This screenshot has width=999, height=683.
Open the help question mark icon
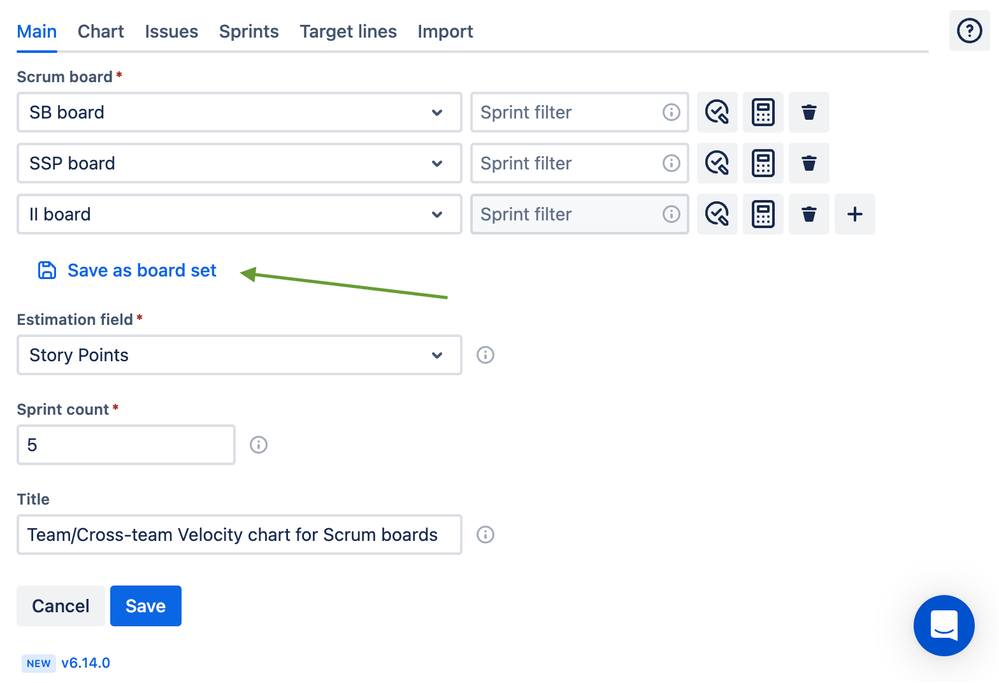(969, 31)
